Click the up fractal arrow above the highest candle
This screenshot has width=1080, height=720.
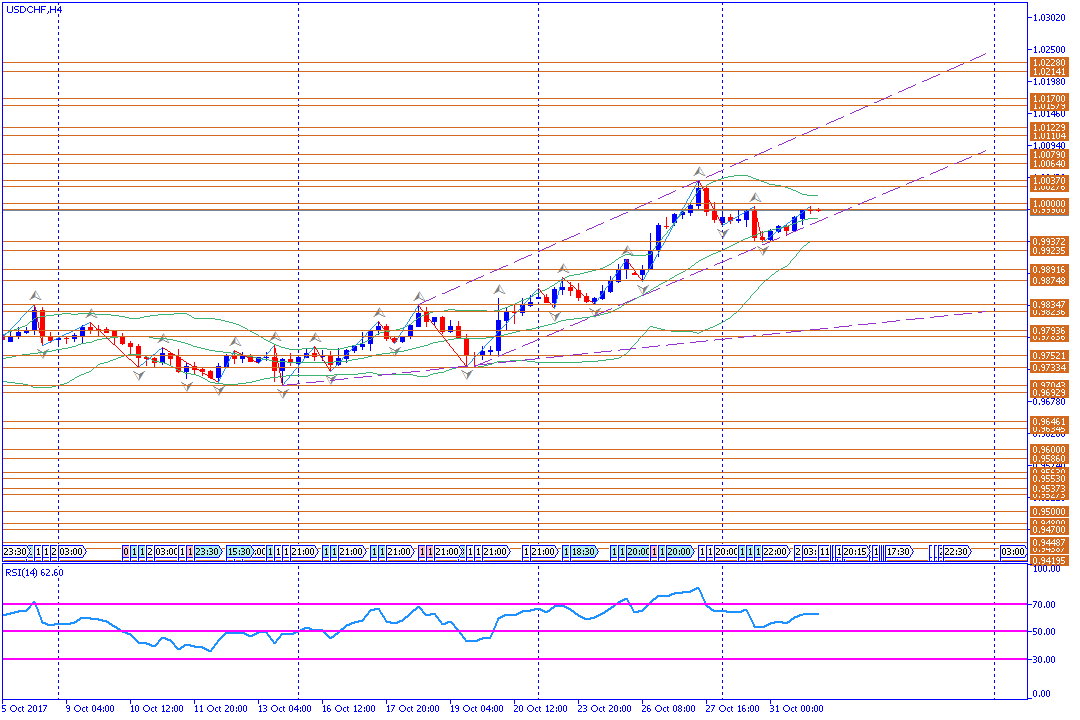699,172
